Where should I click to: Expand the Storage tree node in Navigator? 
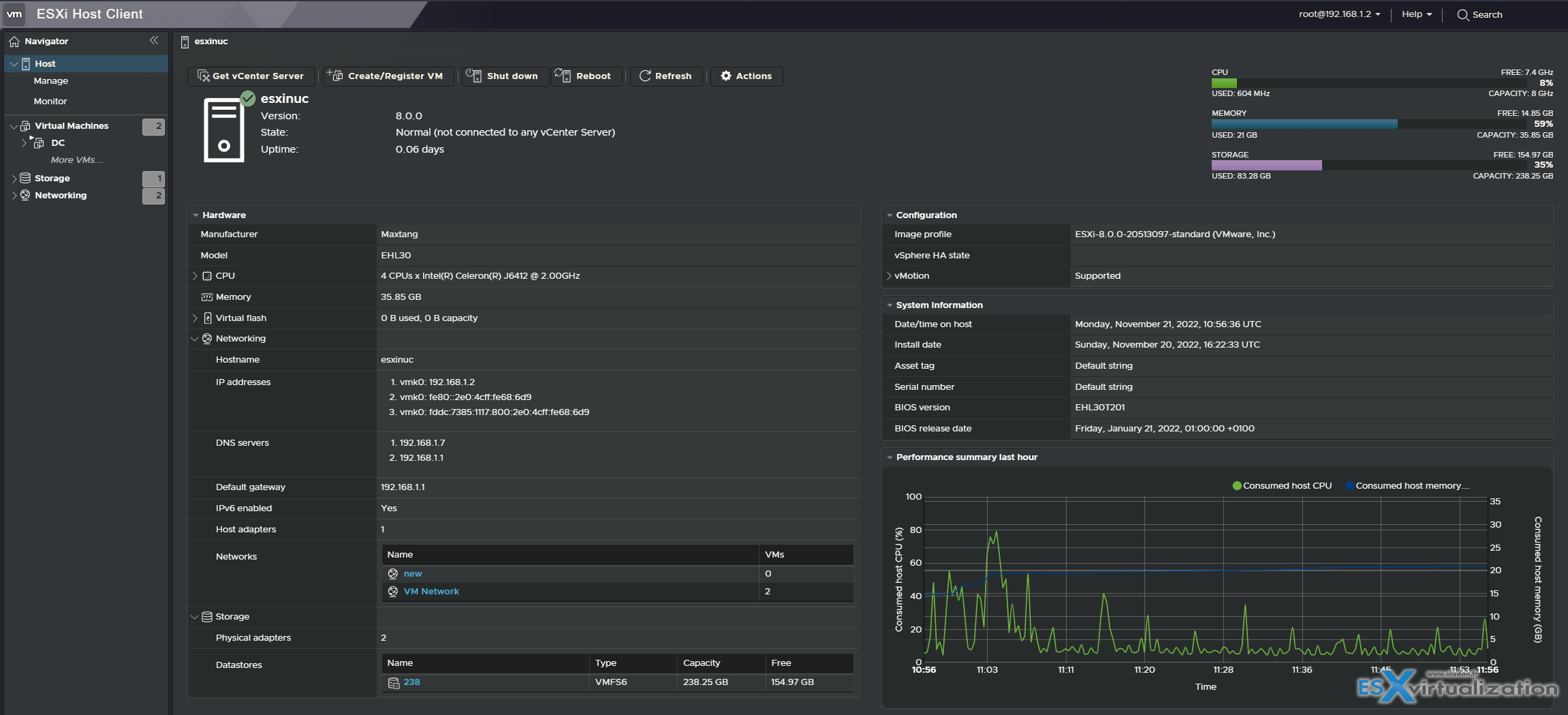(14, 179)
